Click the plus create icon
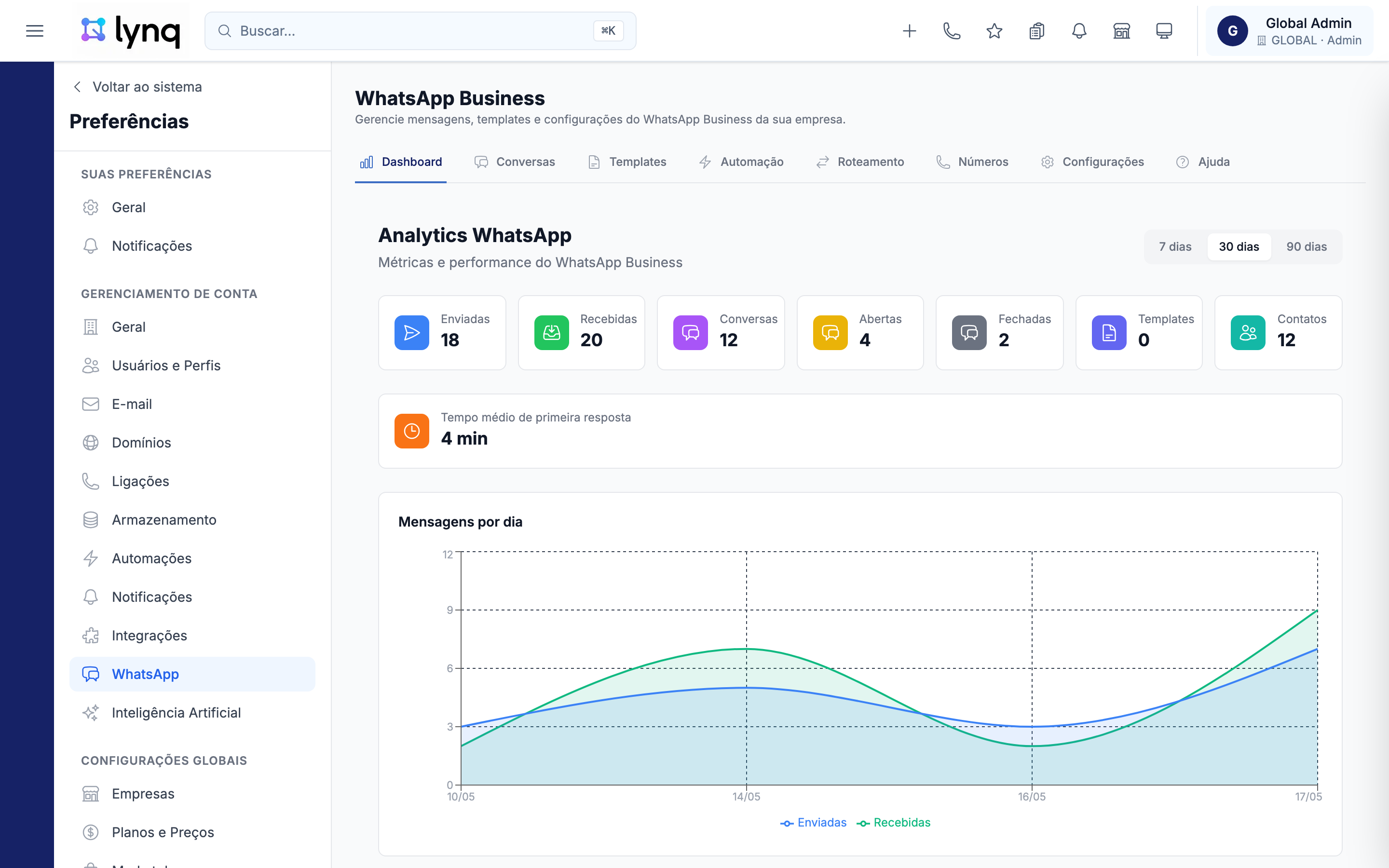The image size is (1389, 868). coord(909,31)
